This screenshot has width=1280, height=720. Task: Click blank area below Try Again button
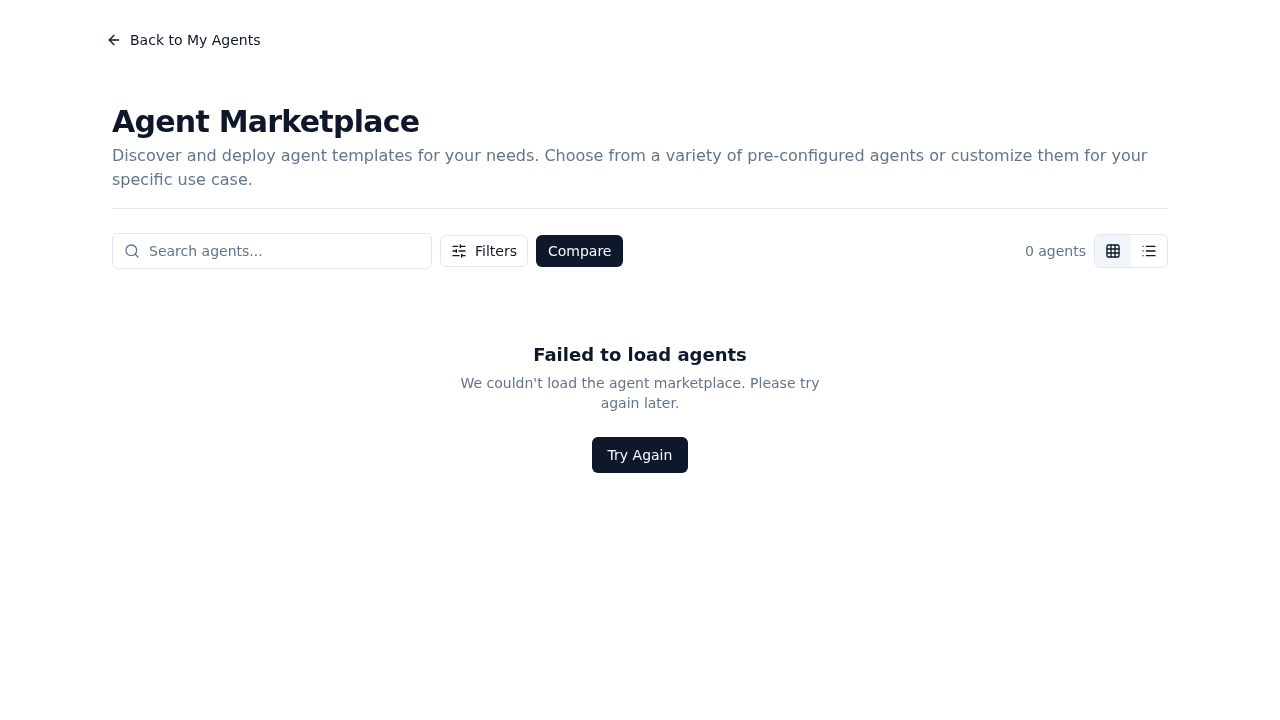point(640,580)
